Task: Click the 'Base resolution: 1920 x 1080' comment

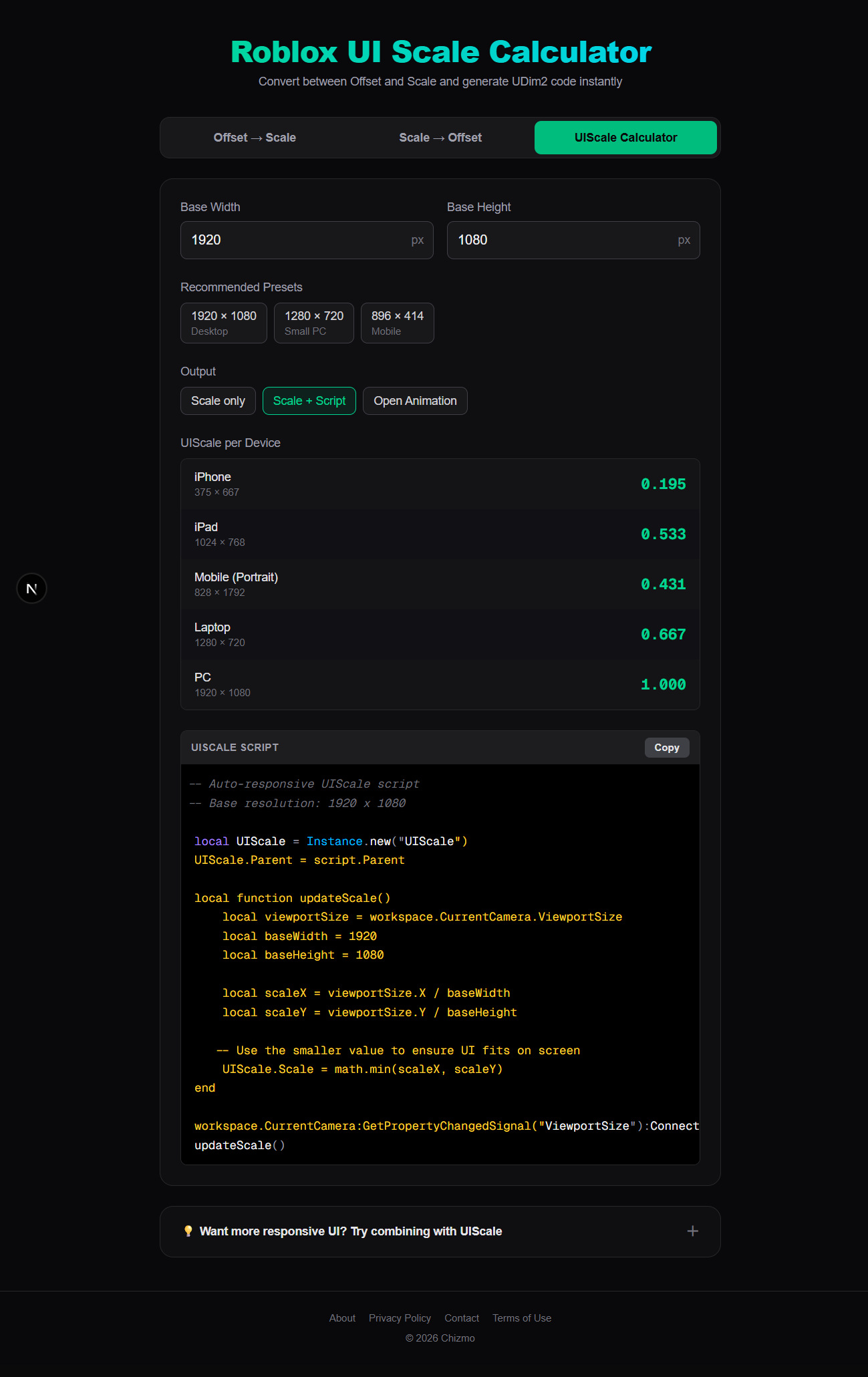Action: click(298, 804)
